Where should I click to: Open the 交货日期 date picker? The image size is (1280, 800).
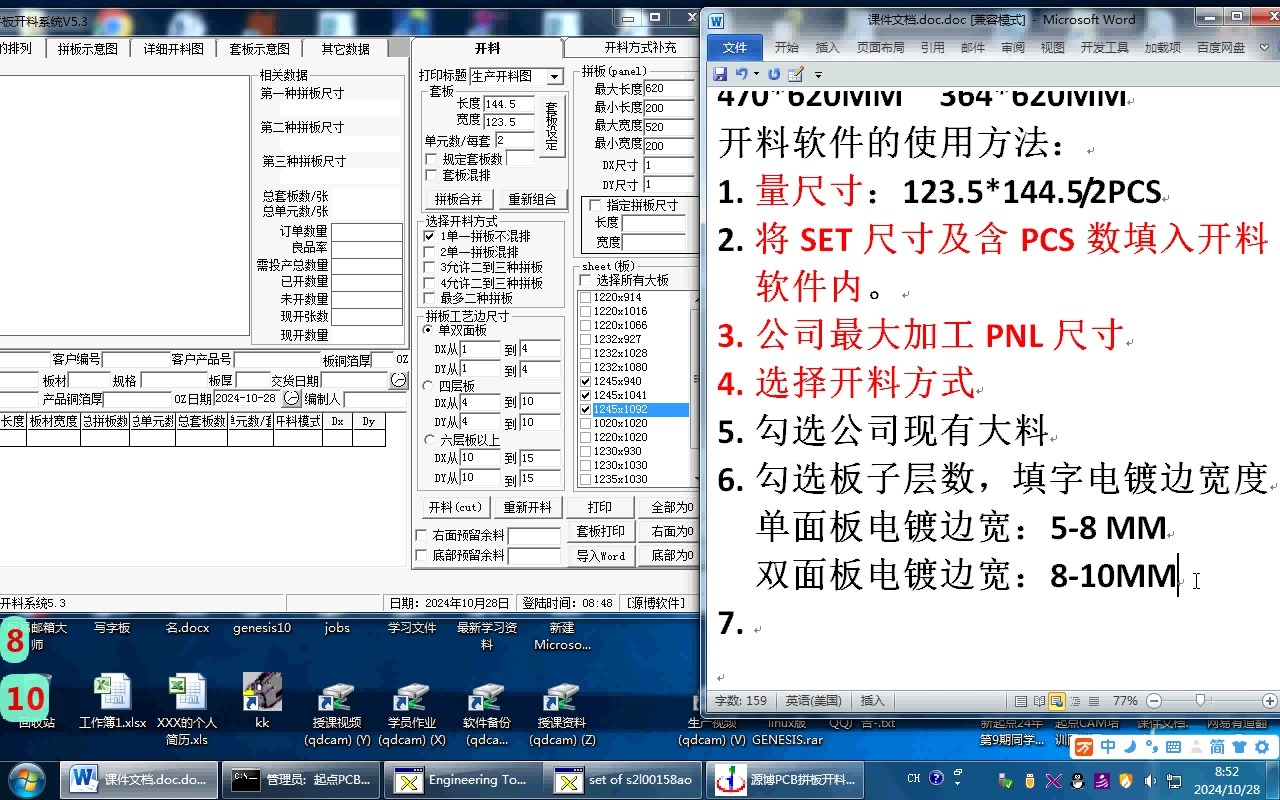(398, 380)
